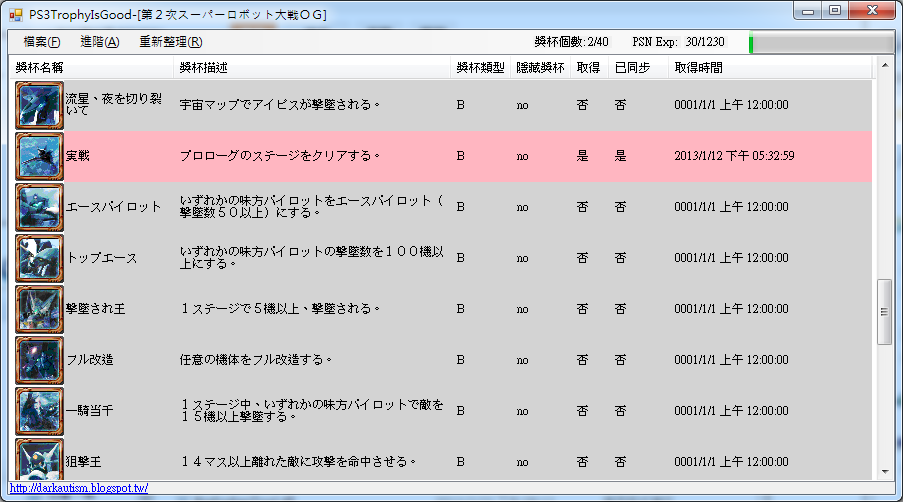Image resolution: width=903 pixels, height=502 pixels.
Task: Click description １４マス以上離れた敵に攻撃を命中させる
Action: (x=298, y=462)
